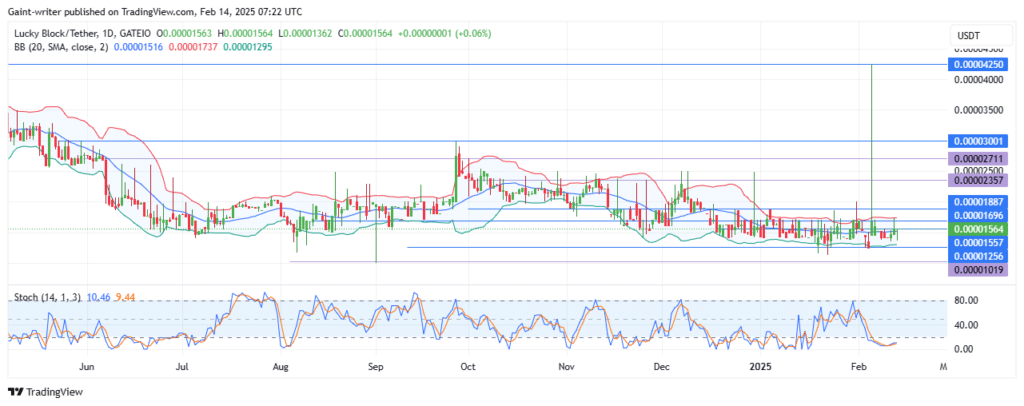Click the Sep label on time axis
The width and height of the screenshot is (1024, 406).
(376, 367)
